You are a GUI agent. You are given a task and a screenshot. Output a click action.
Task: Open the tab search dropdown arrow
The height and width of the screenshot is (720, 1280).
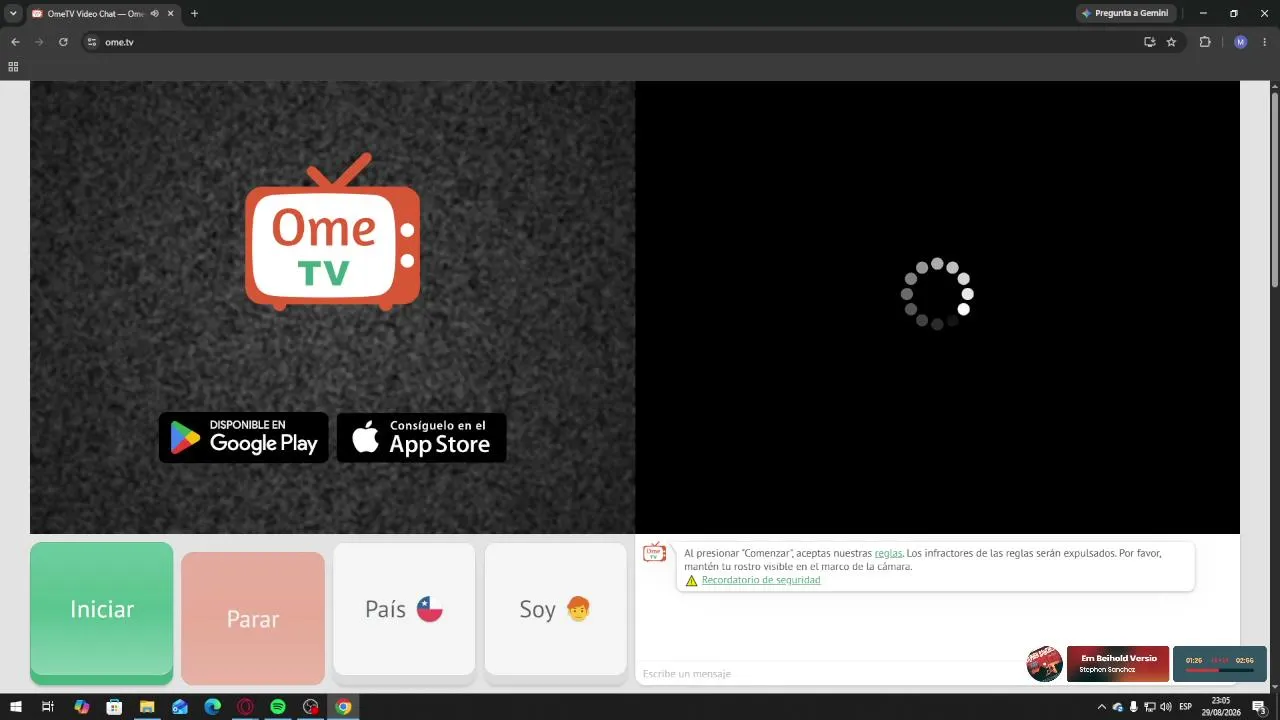coord(13,13)
